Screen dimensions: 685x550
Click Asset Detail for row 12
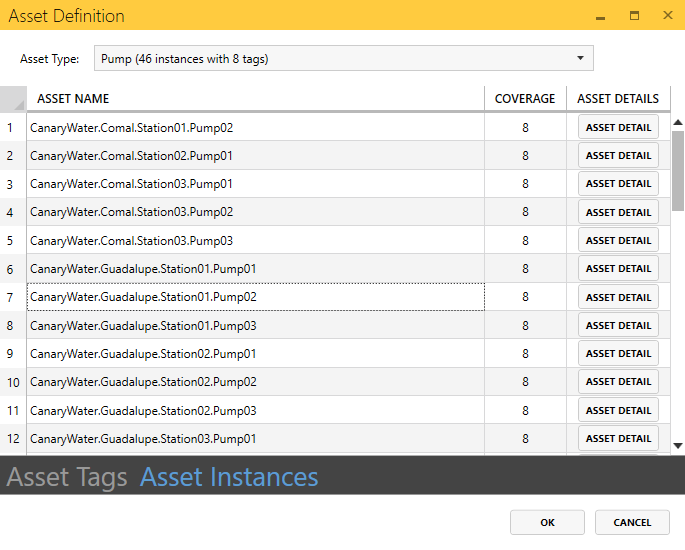click(618, 438)
